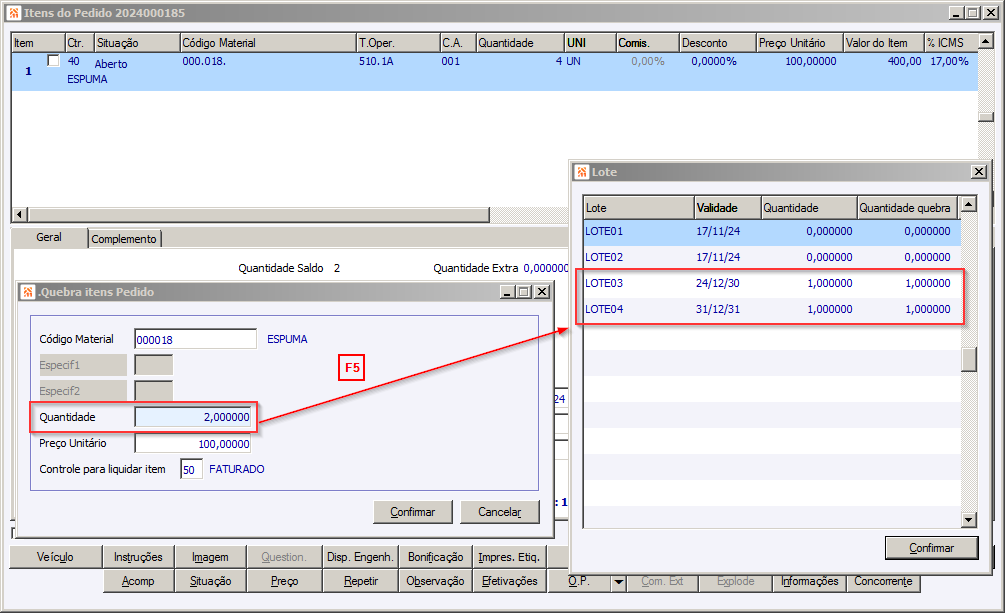
Task: Close the Quebra itens Pedido dialog
Action: (x=542, y=292)
